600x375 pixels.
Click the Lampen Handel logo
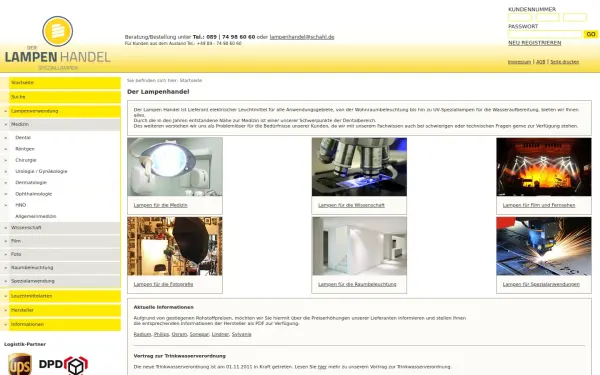pyautogui.click(x=57, y=43)
